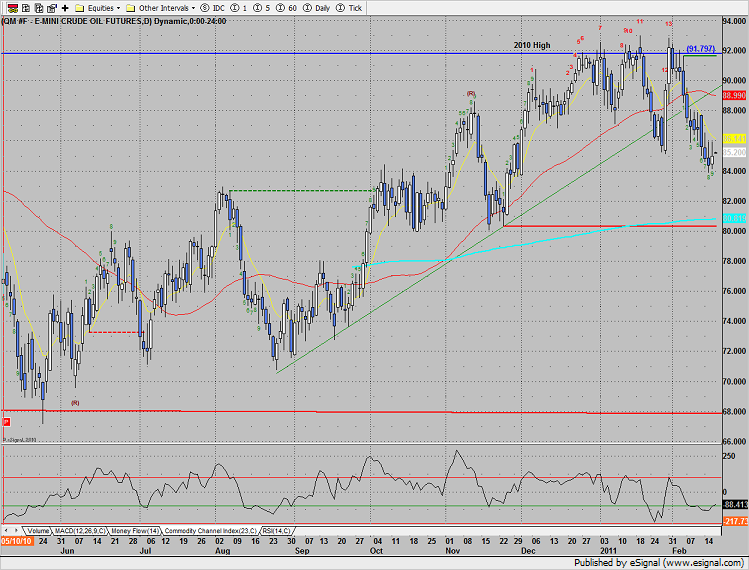Select the Commodity Channel Index(23,C) tab
Image resolution: width=749 pixels, height=570 pixels.
[x=211, y=531]
